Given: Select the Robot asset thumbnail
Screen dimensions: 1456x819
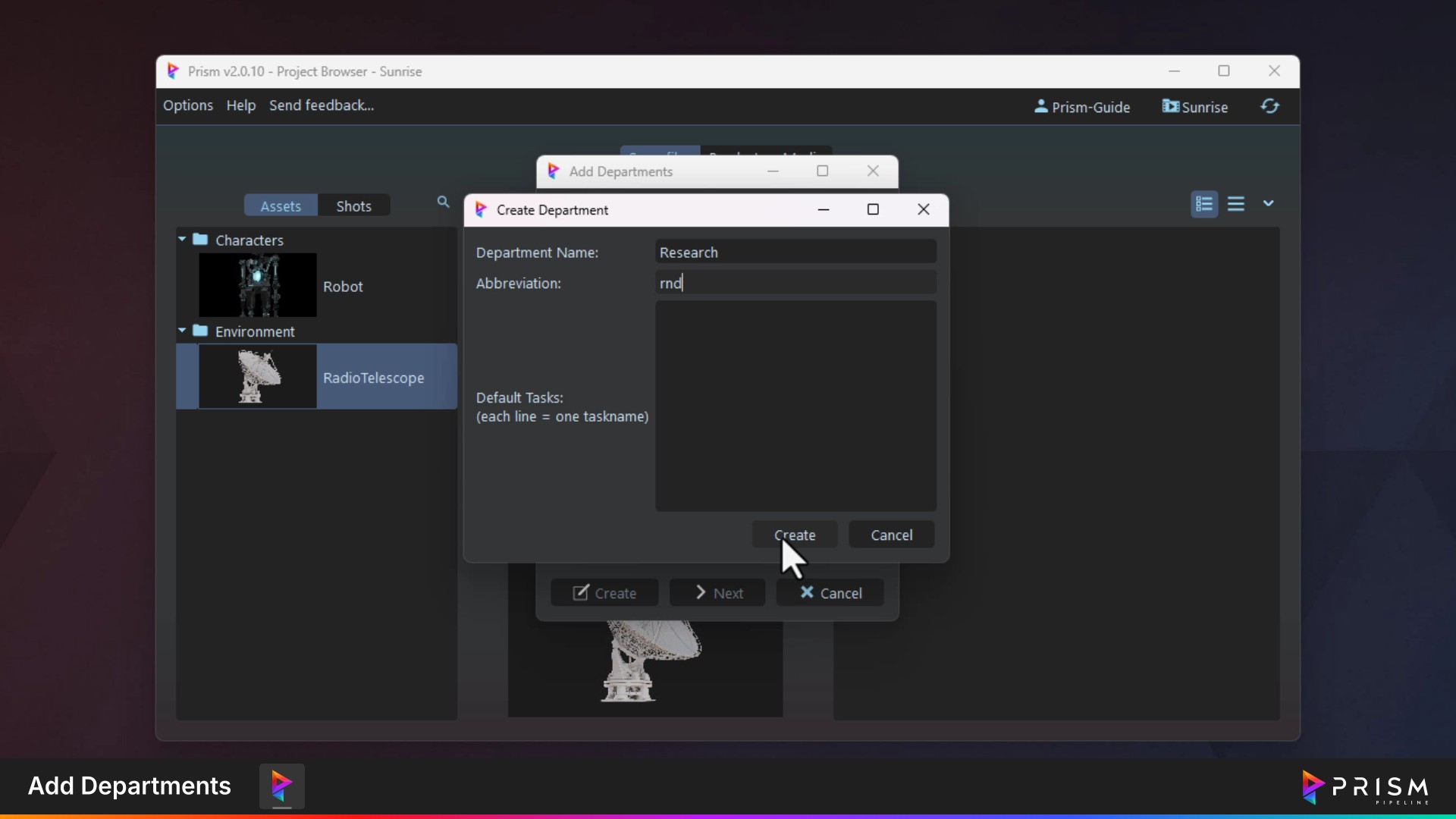Looking at the screenshot, I should pyautogui.click(x=257, y=285).
